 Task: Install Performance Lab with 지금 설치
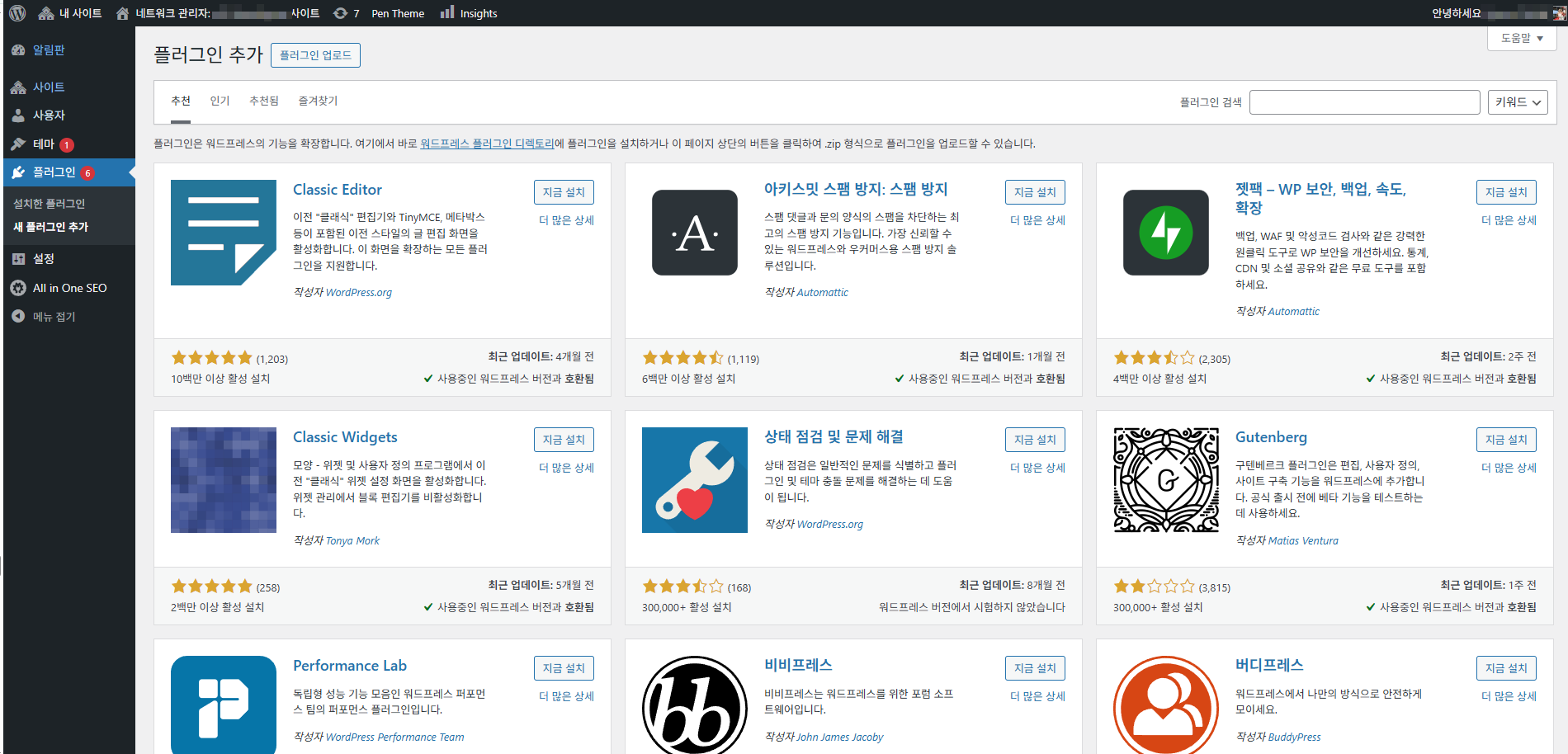tap(564, 668)
